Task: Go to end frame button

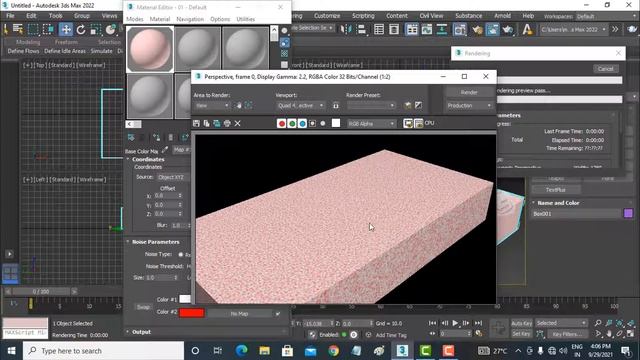Action: tap(478, 323)
